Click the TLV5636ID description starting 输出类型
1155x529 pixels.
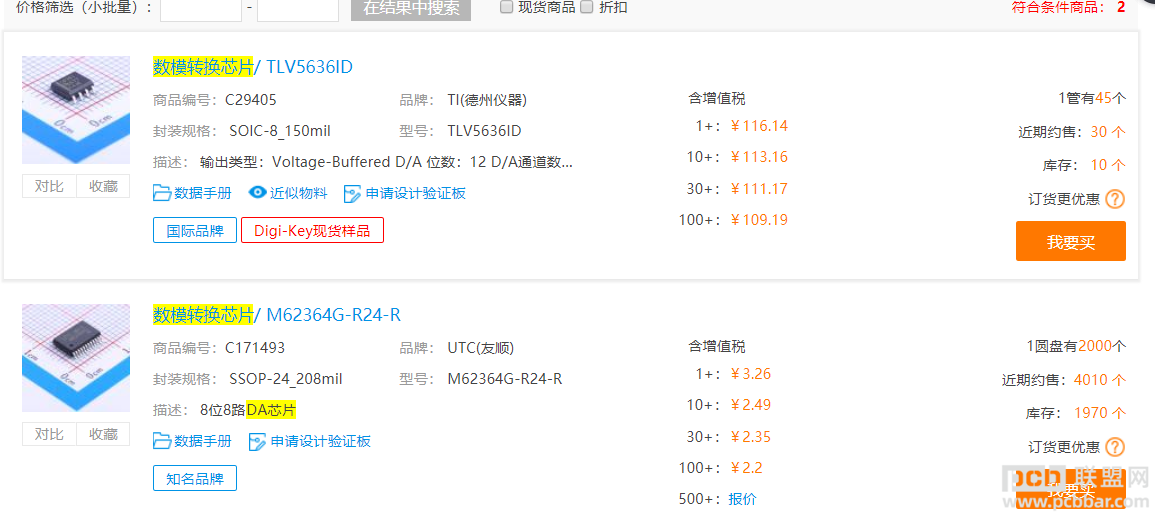coord(387,162)
